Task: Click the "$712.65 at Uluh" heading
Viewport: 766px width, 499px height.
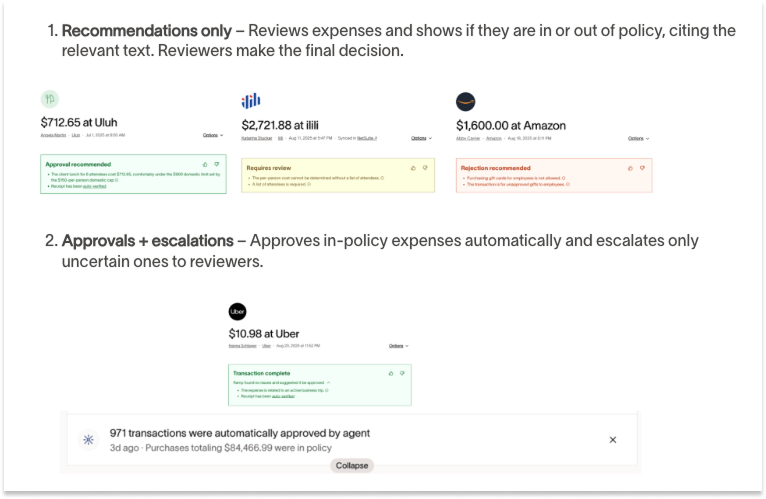Action: tap(79, 122)
